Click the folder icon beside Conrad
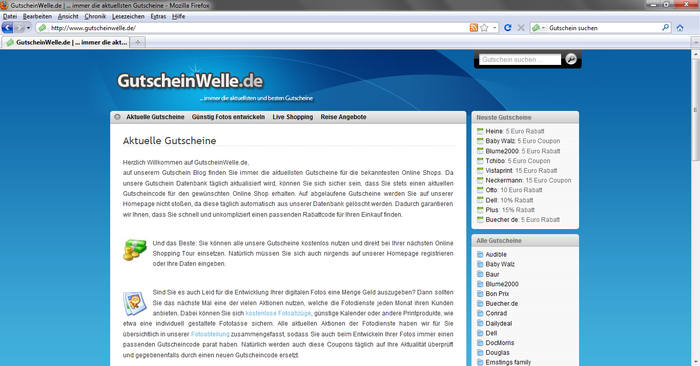Viewport: 700px width, 366px height. (480, 313)
